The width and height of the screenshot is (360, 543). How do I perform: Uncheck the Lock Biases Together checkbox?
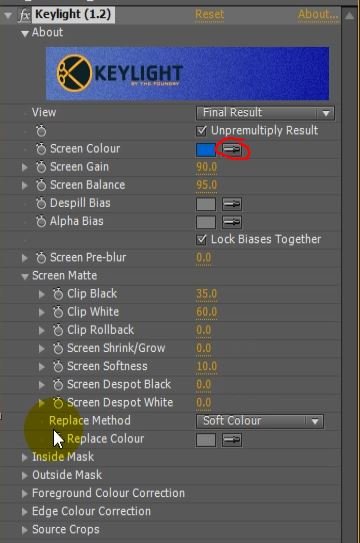201,240
